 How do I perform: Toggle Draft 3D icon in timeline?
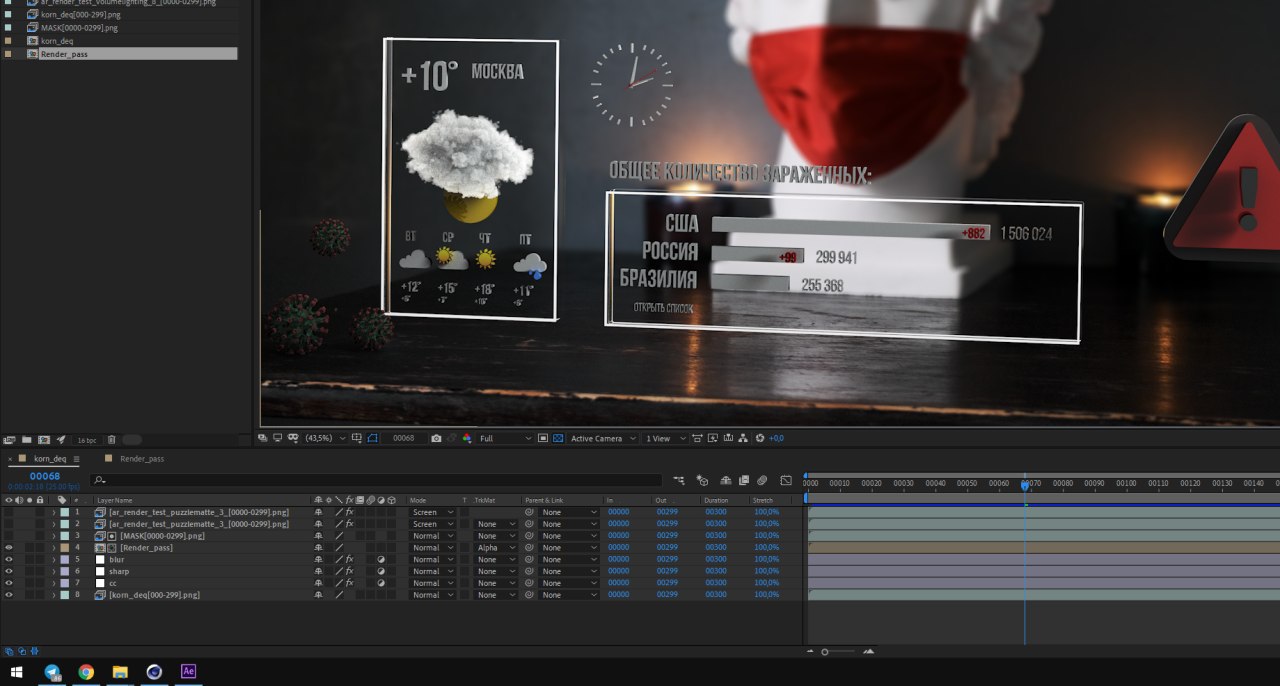point(702,481)
